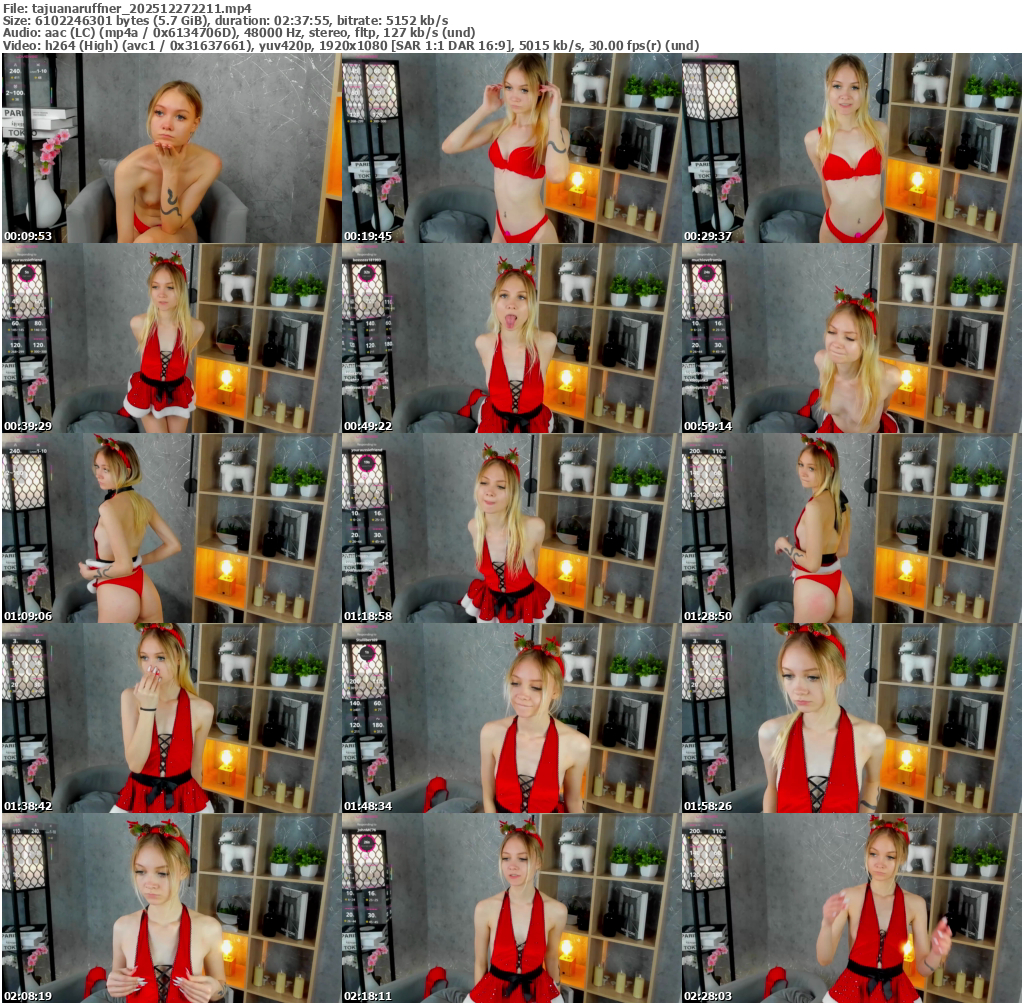Select the thumbnail at 01:48:34

click(x=511, y=718)
